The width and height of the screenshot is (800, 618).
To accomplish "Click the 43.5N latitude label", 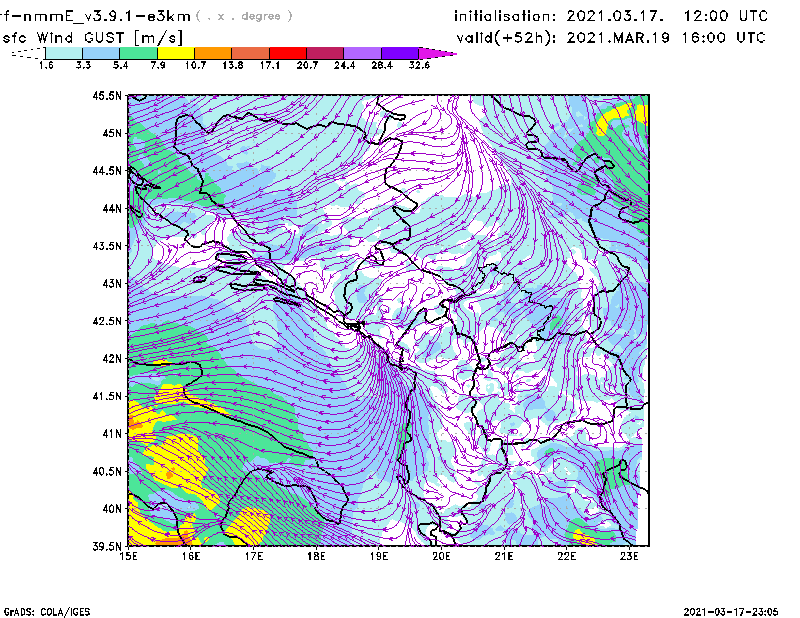I will 107,246.
